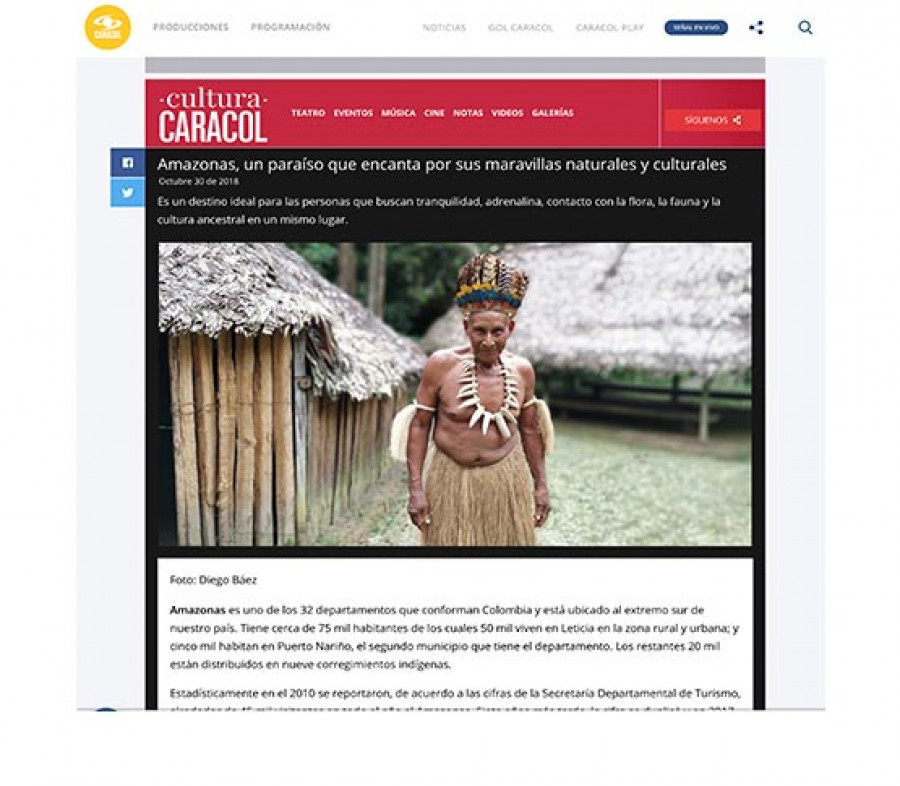Open the Producciones menu
The height and width of the screenshot is (786, 900).
tap(191, 27)
